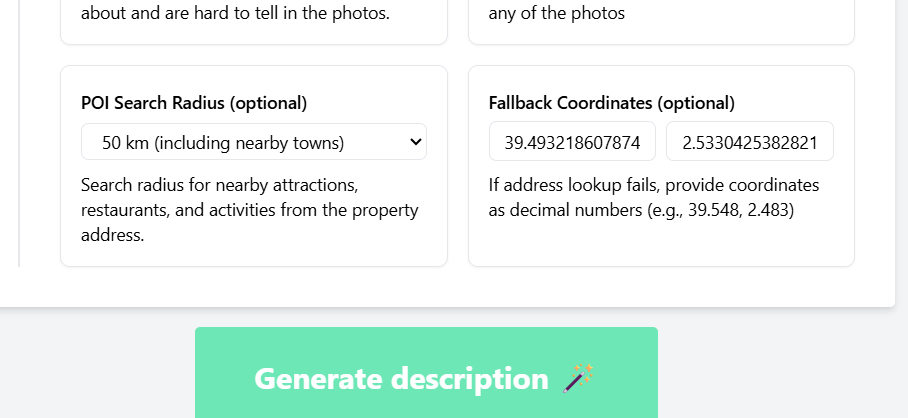Click the chevron arrow of radius dropdown
Image resolution: width=908 pixels, height=418 pixels.
coord(415,142)
